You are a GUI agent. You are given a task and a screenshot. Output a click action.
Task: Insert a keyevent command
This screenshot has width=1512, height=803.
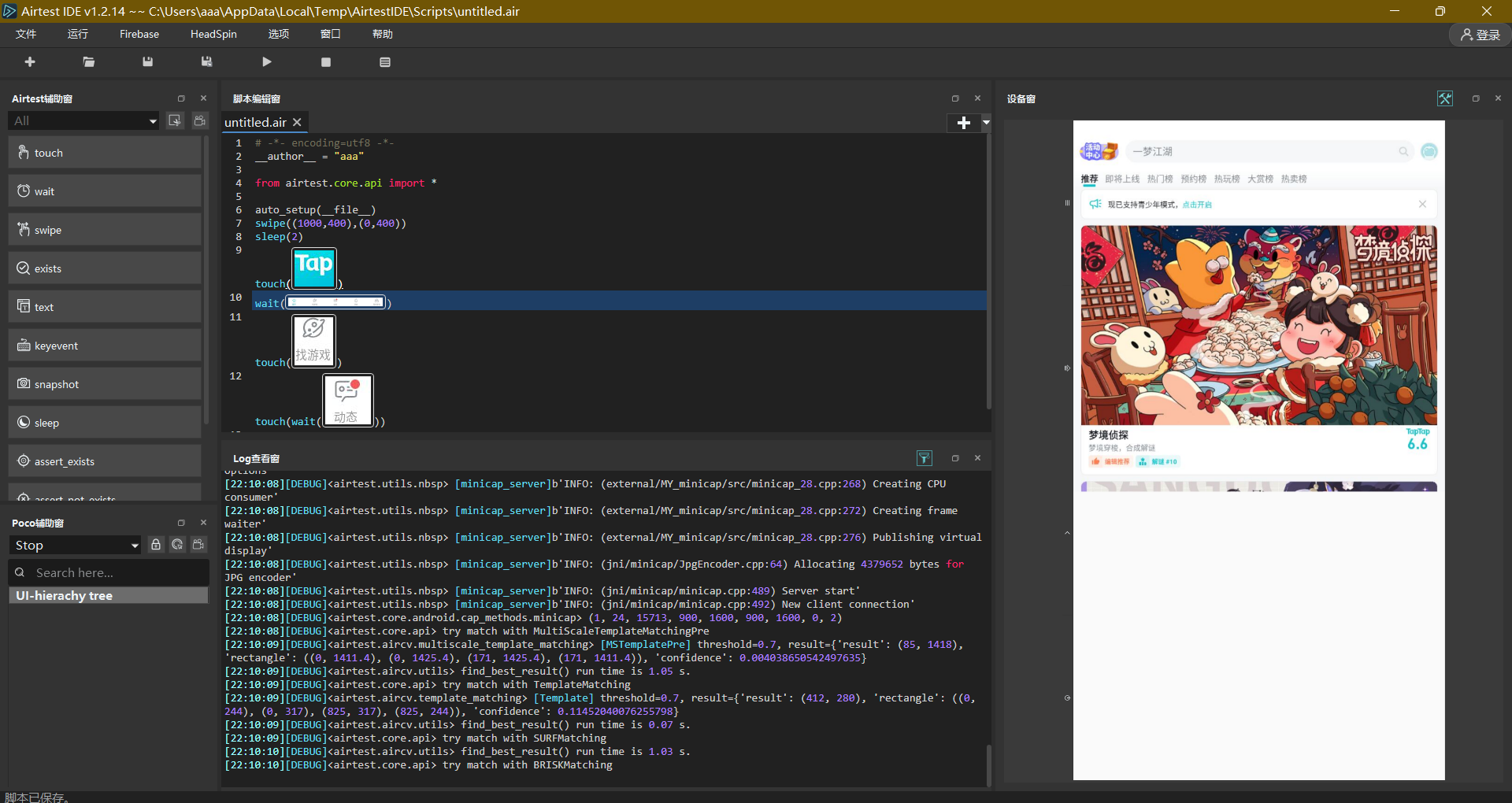(x=105, y=346)
